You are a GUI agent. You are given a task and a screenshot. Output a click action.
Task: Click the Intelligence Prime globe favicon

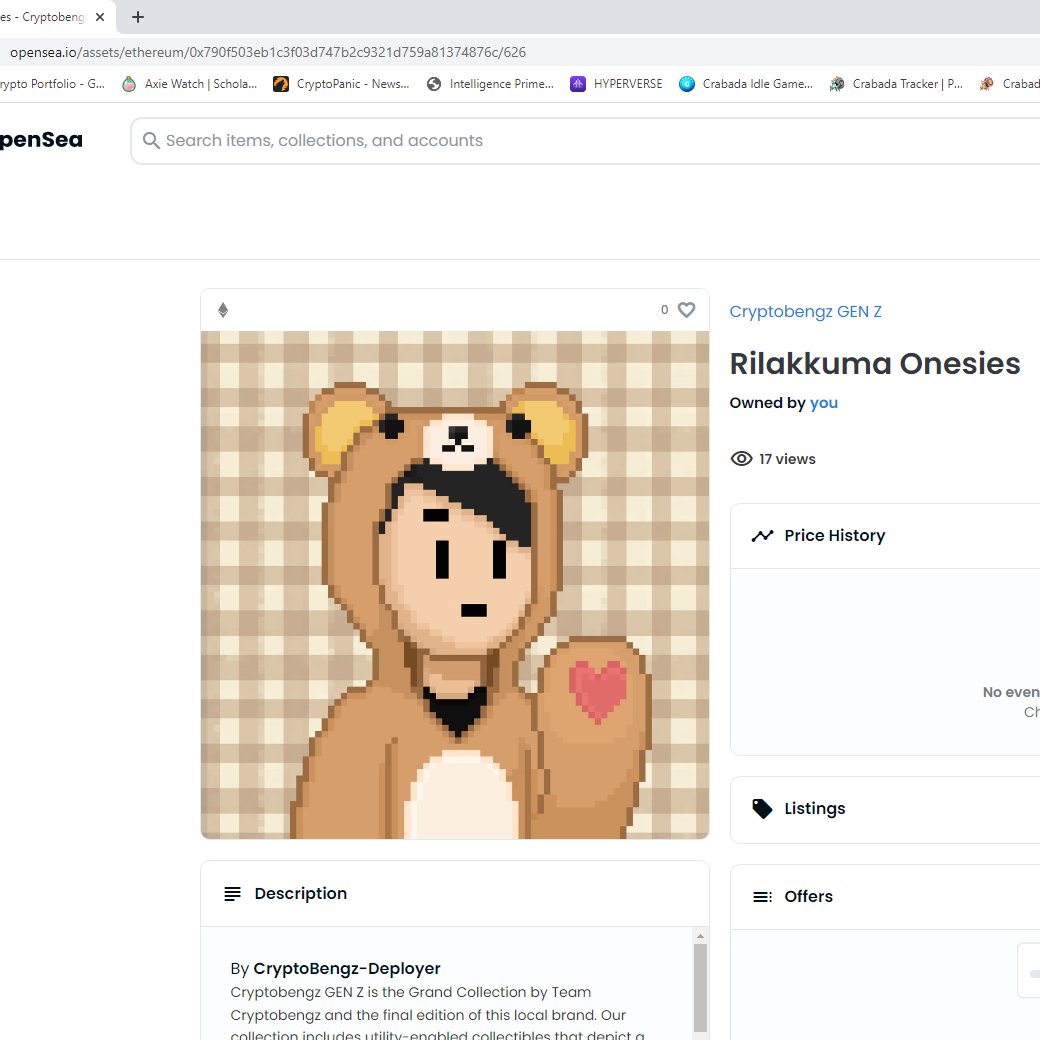coord(434,84)
